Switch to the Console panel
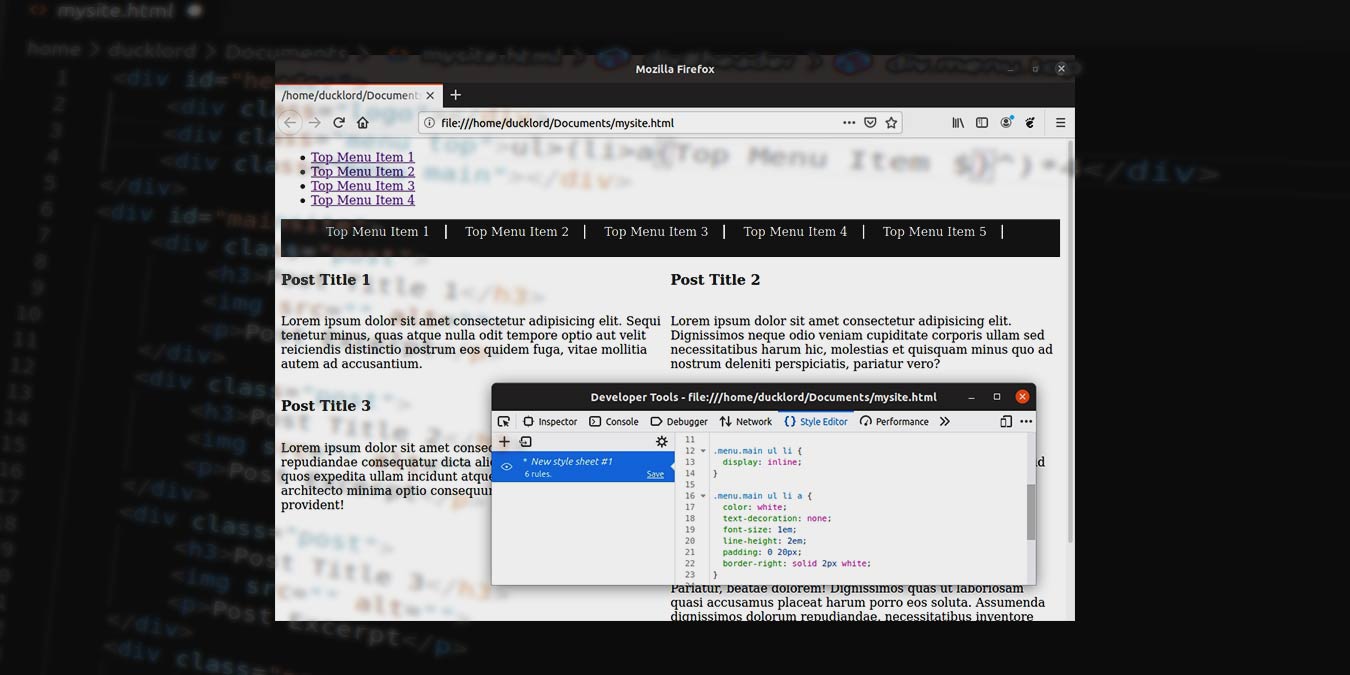1350x675 pixels. (613, 421)
